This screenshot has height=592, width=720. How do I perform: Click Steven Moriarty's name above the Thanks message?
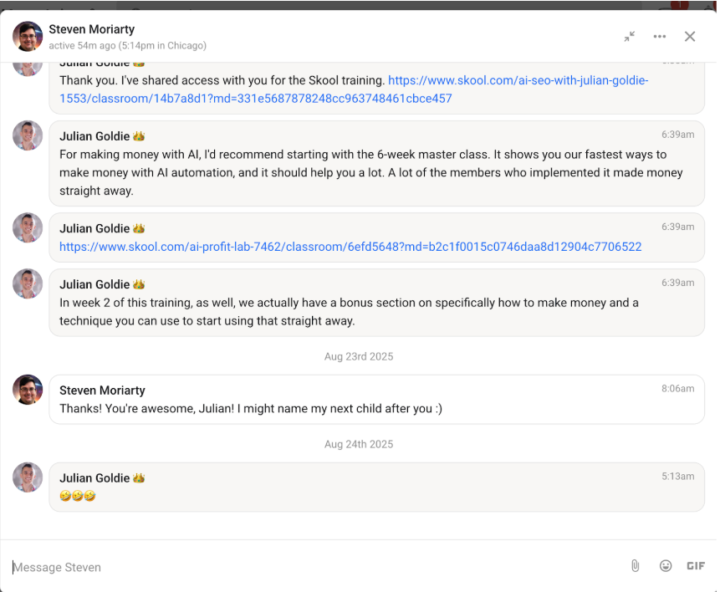(102, 390)
